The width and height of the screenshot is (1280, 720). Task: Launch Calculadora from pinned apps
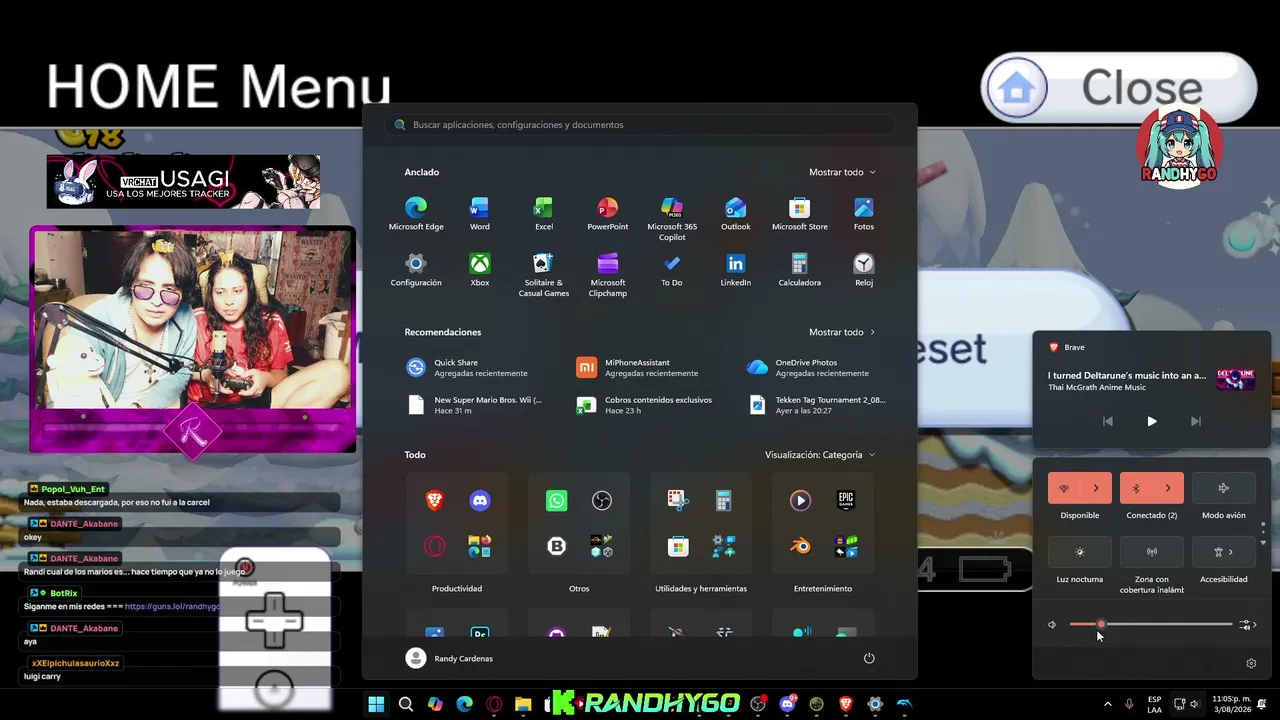[800, 270]
